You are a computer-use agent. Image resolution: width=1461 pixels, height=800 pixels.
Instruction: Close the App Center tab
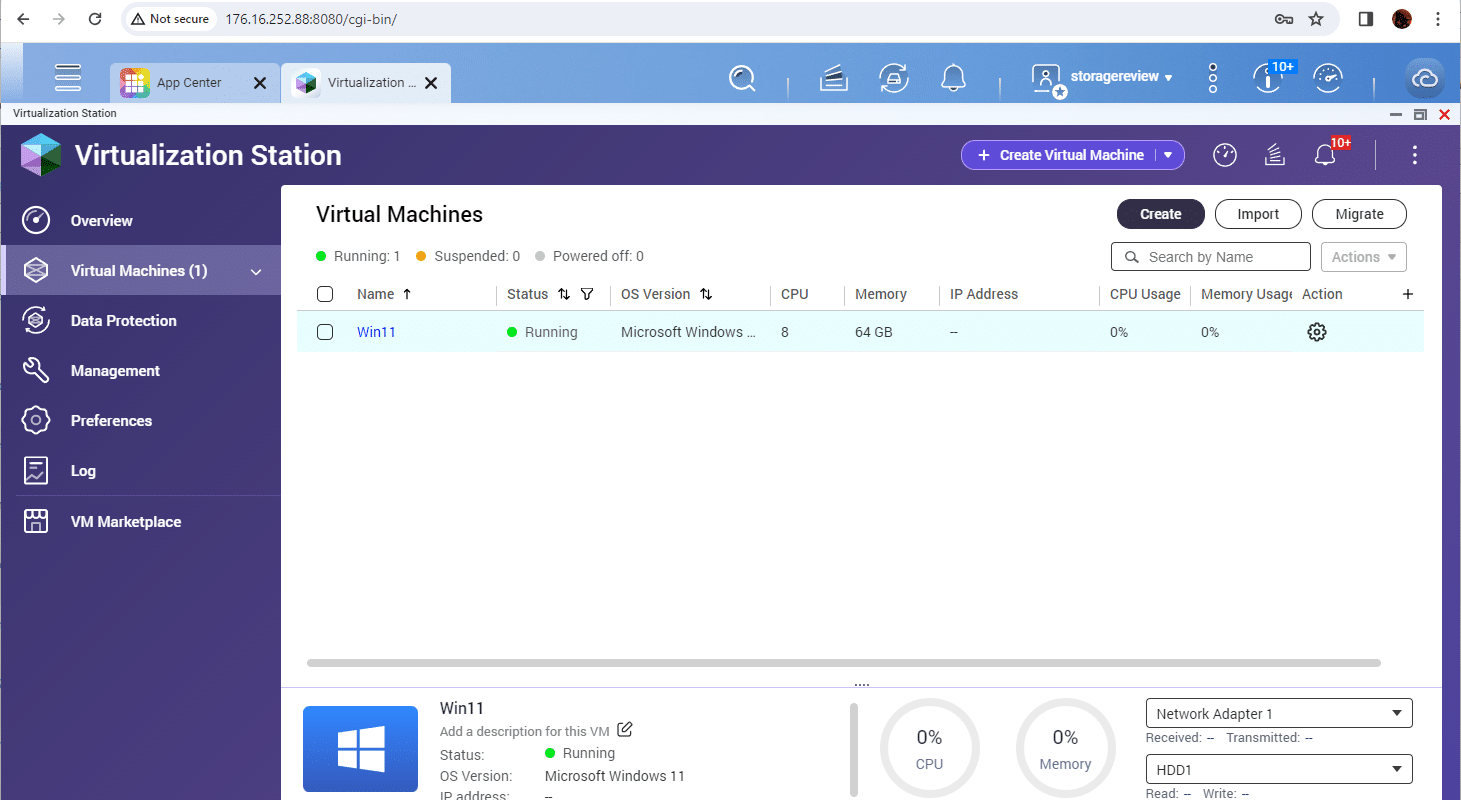click(x=260, y=83)
